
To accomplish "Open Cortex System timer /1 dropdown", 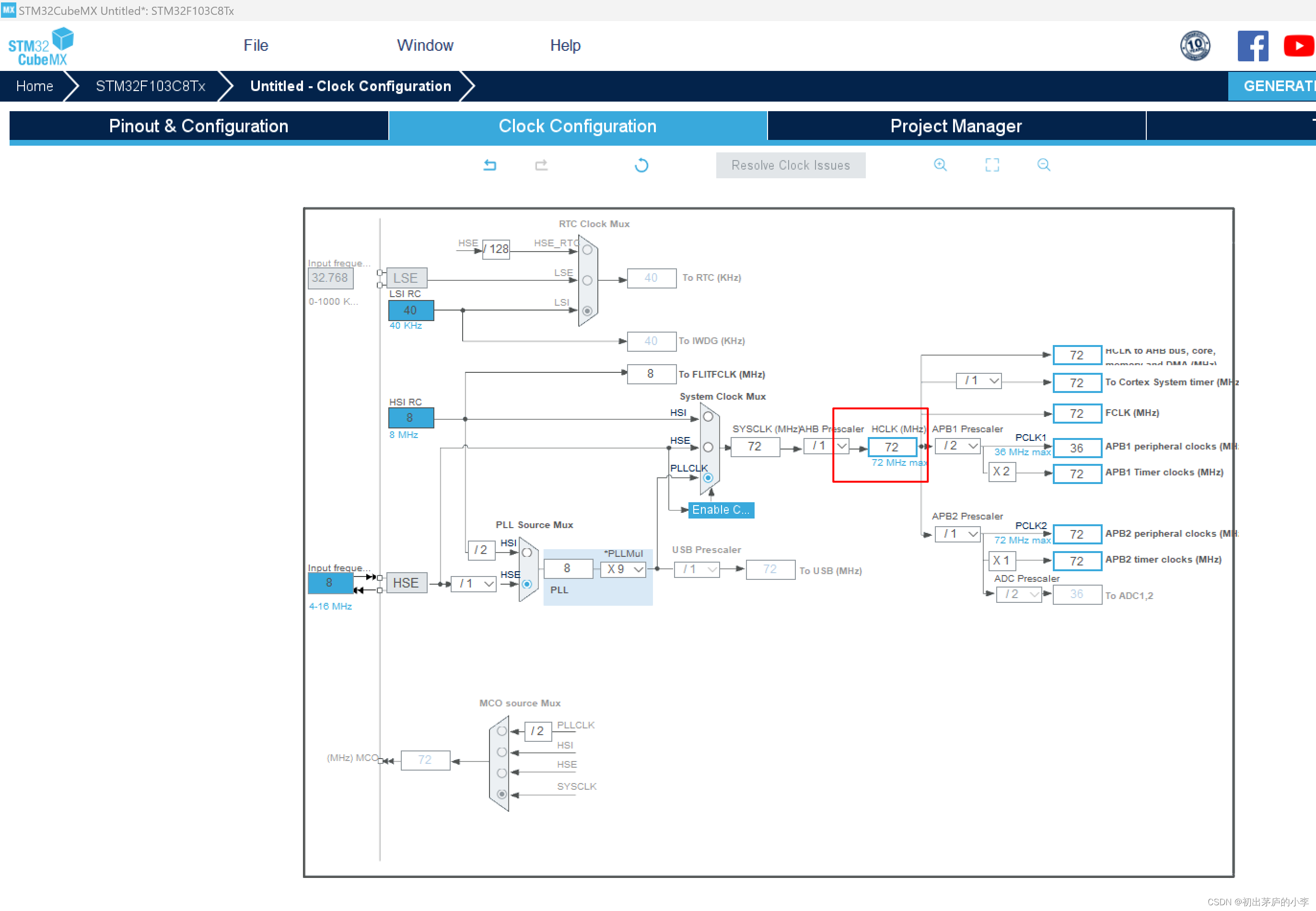I will tap(978, 381).
